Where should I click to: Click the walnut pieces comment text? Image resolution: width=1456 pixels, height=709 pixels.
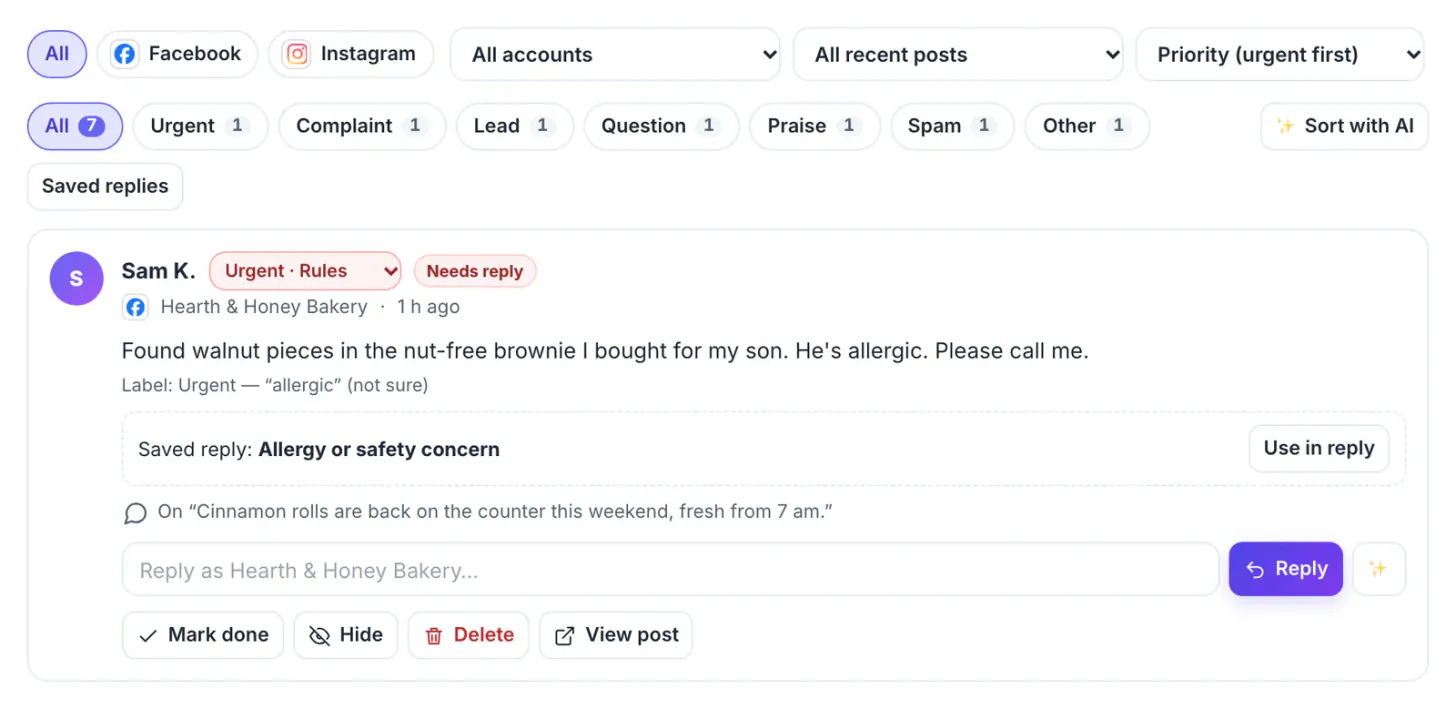tap(605, 351)
